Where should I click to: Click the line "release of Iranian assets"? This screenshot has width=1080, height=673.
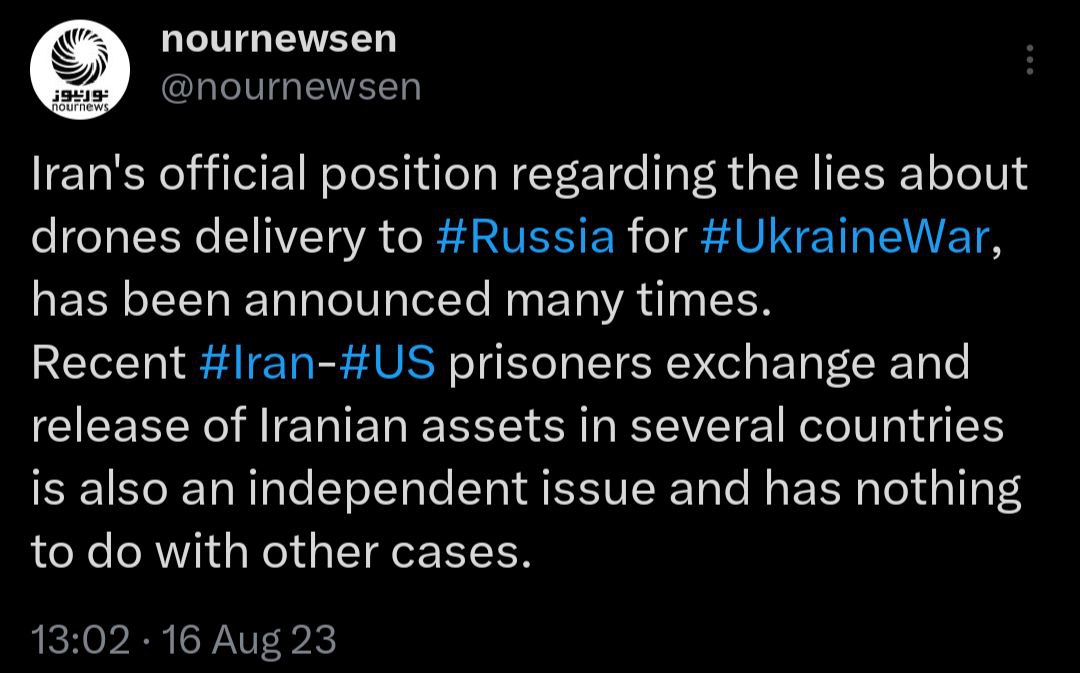pyautogui.click(x=517, y=426)
